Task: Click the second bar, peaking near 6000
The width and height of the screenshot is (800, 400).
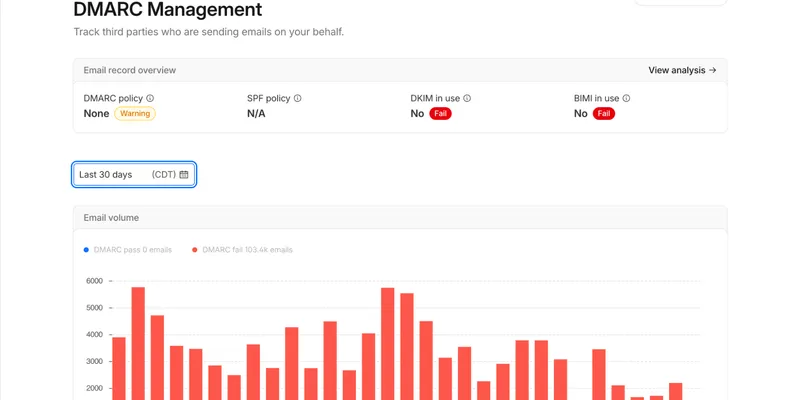Action: pyautogui.click(x=138, y=343)
